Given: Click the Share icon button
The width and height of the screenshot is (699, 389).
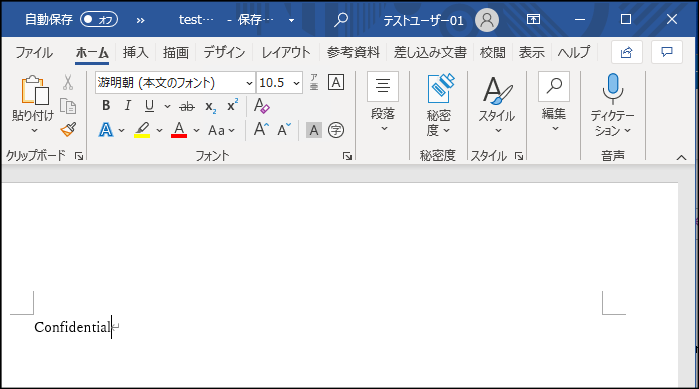Looking at the screenshot, I should point(626,52).
